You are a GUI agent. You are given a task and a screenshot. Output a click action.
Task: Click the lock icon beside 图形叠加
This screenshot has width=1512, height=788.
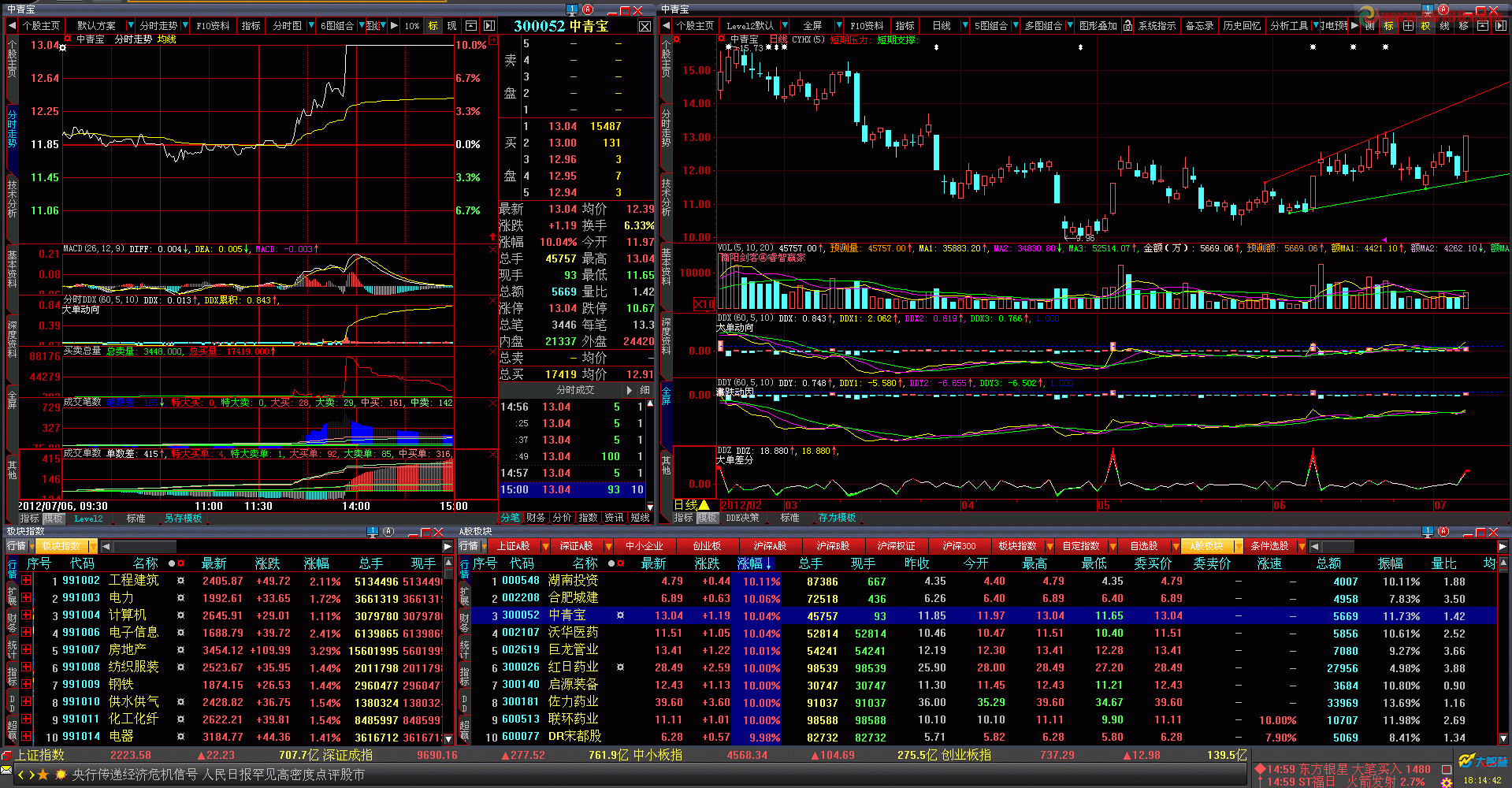pyautogui.click(x=1127, y=26)
